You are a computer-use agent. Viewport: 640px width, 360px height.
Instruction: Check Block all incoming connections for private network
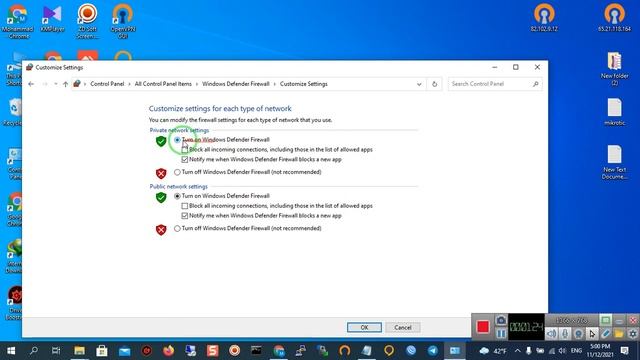tap(185, 150)
